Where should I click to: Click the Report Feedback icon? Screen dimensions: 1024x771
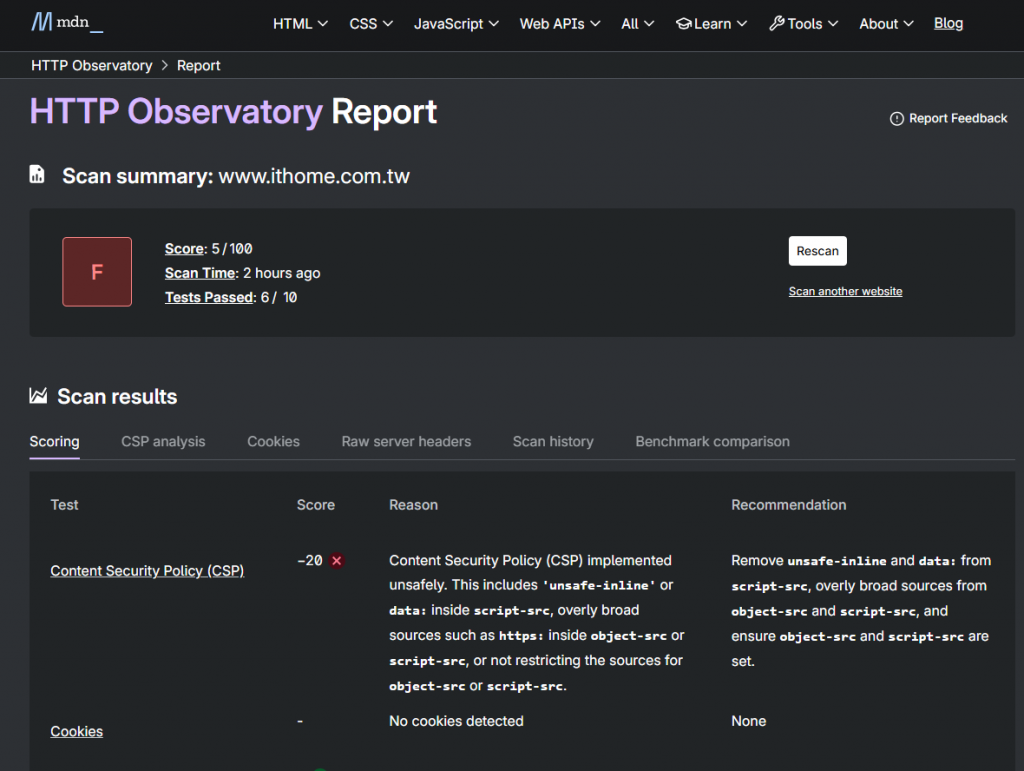pos(897,119)
